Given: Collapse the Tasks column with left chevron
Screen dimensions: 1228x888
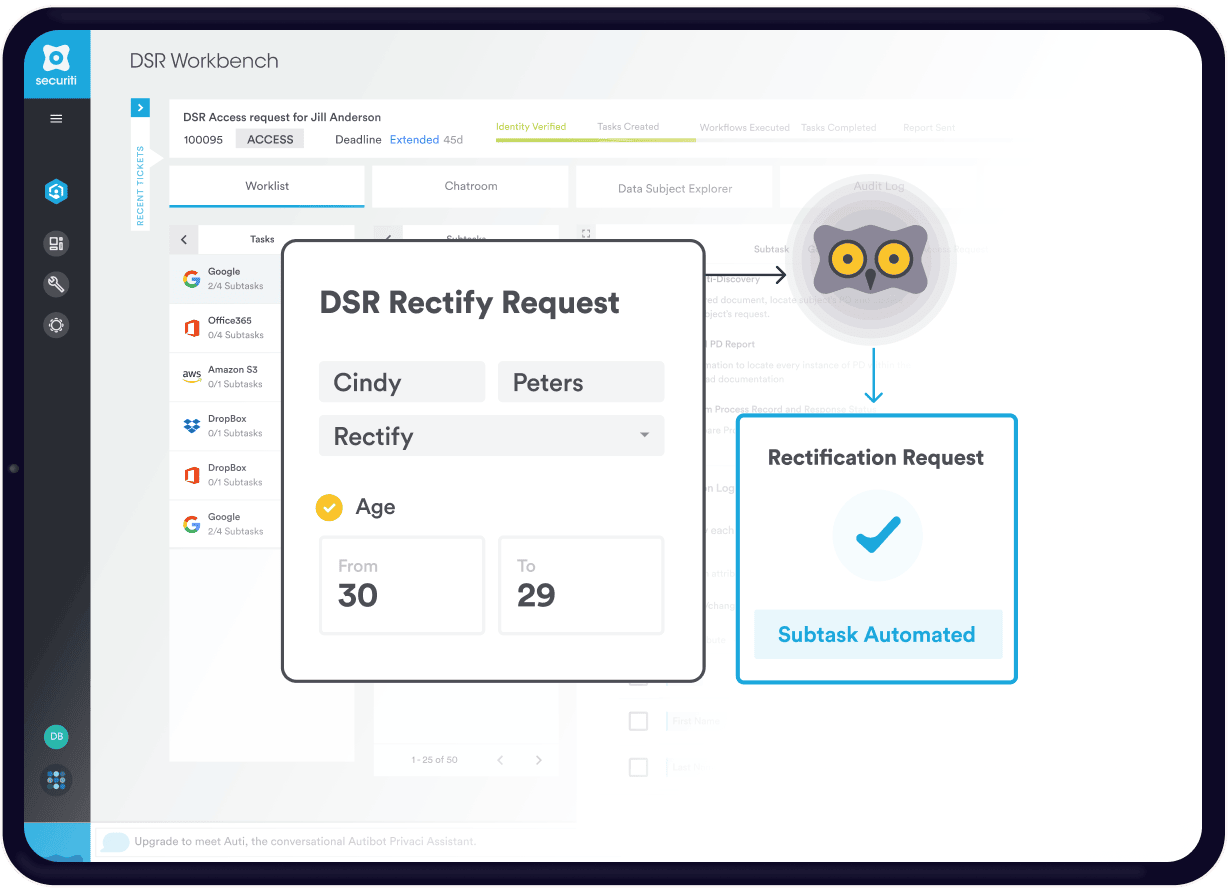Looking at the screenshot, I should [x=184, y=240].
